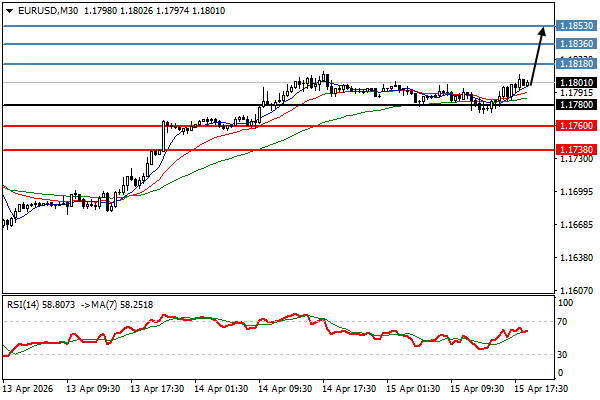Select the red 1.17380 support label
Screen dimensions: 600x400
click(x=578, y=149)
